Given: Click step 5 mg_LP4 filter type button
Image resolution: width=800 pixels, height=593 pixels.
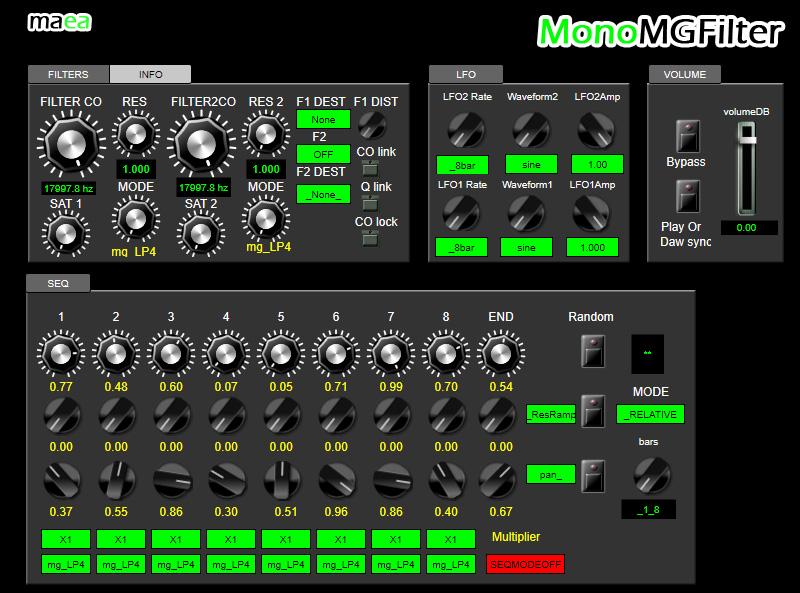Looking at the screenshot, I should pos(286,564).
